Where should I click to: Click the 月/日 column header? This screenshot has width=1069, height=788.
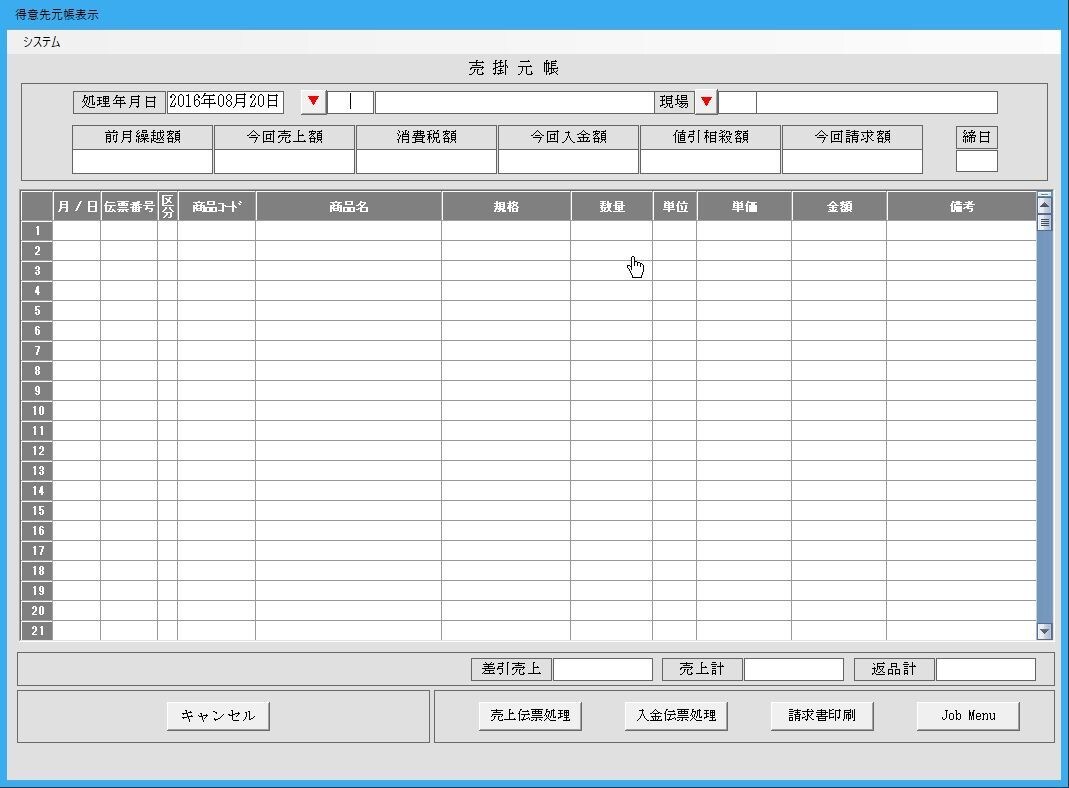(76, 207)
